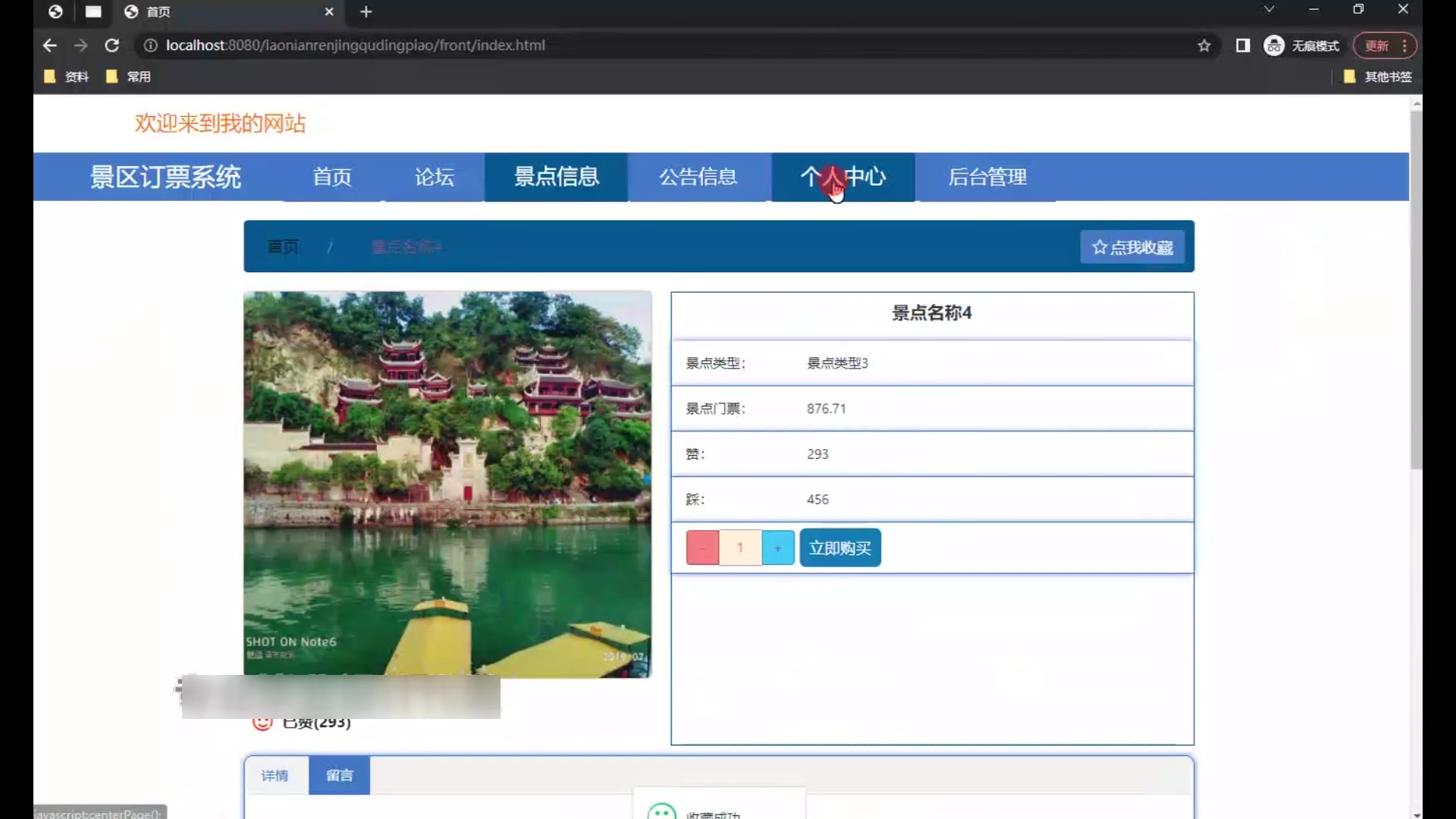Increase ticket quantity with plus button
Image resolution: width=1456 pixels, height=819 pixels.
[777, 548]
